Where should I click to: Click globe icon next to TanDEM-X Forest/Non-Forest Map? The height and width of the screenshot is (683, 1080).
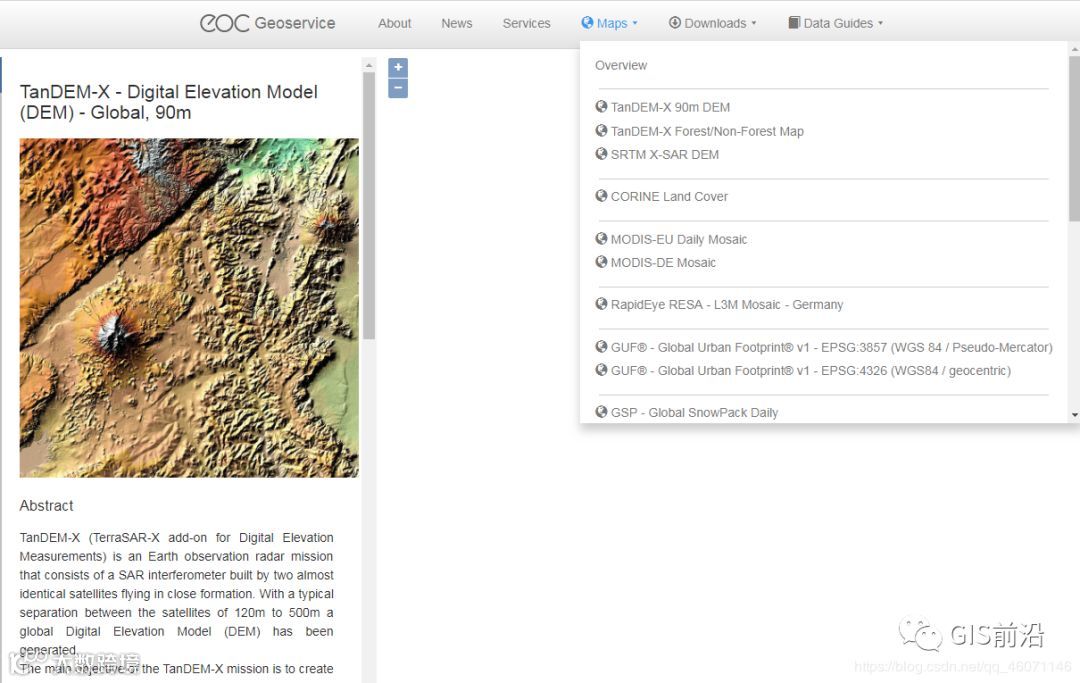click(601, 130)
